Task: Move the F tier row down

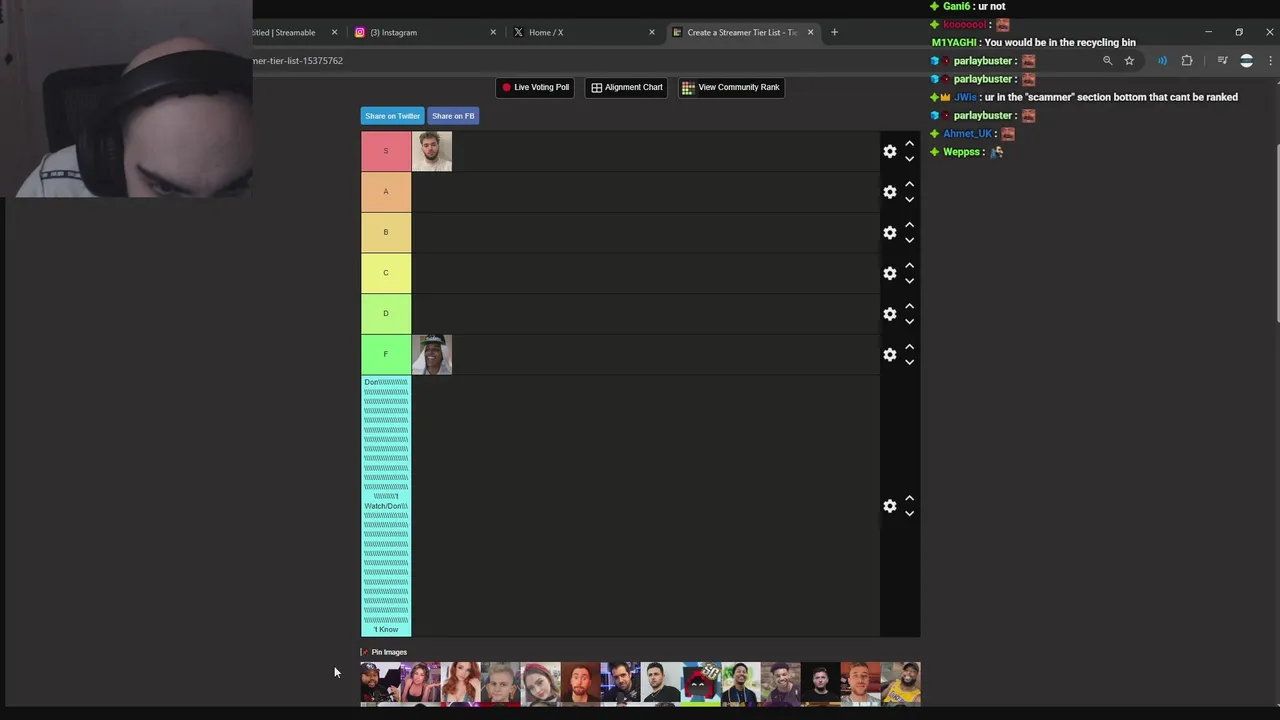Action: [x=909, y=362]
